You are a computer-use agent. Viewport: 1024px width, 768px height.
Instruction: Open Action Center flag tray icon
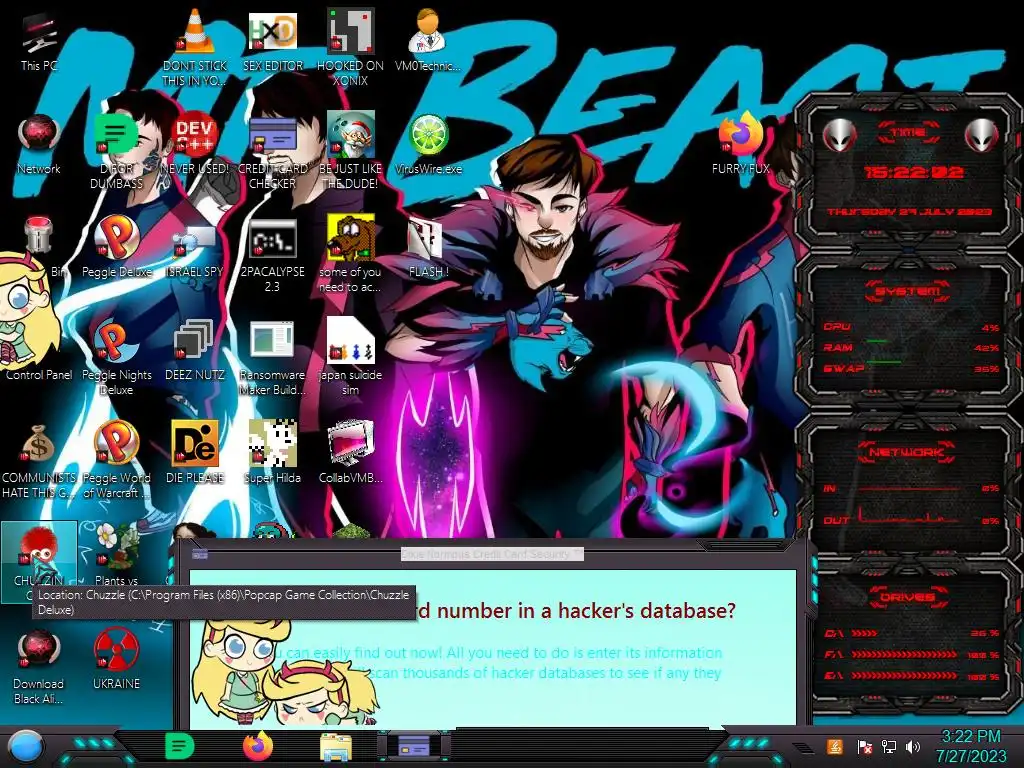864,746
